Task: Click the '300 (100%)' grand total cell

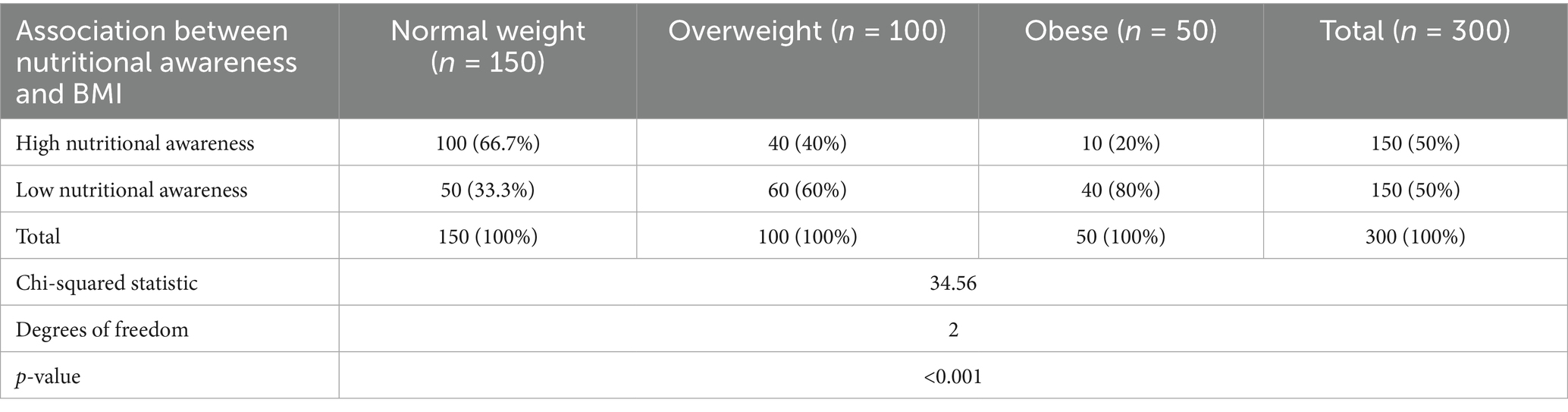Action: coord(1415,237)
